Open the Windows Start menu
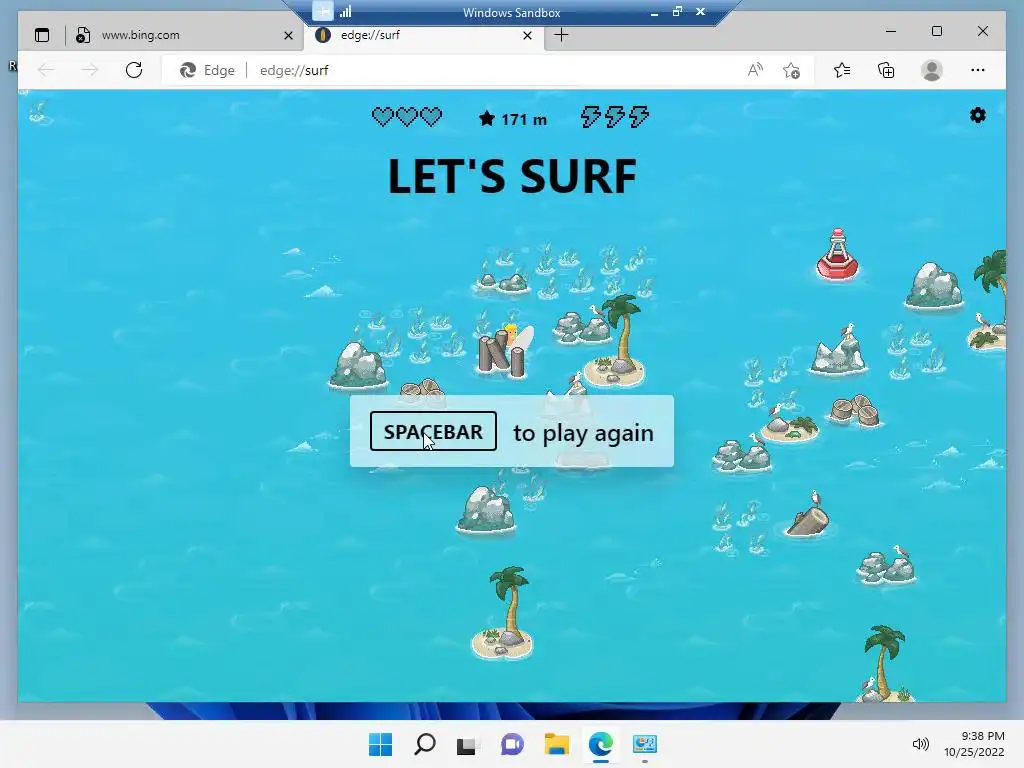 click(x=380, y=744)
